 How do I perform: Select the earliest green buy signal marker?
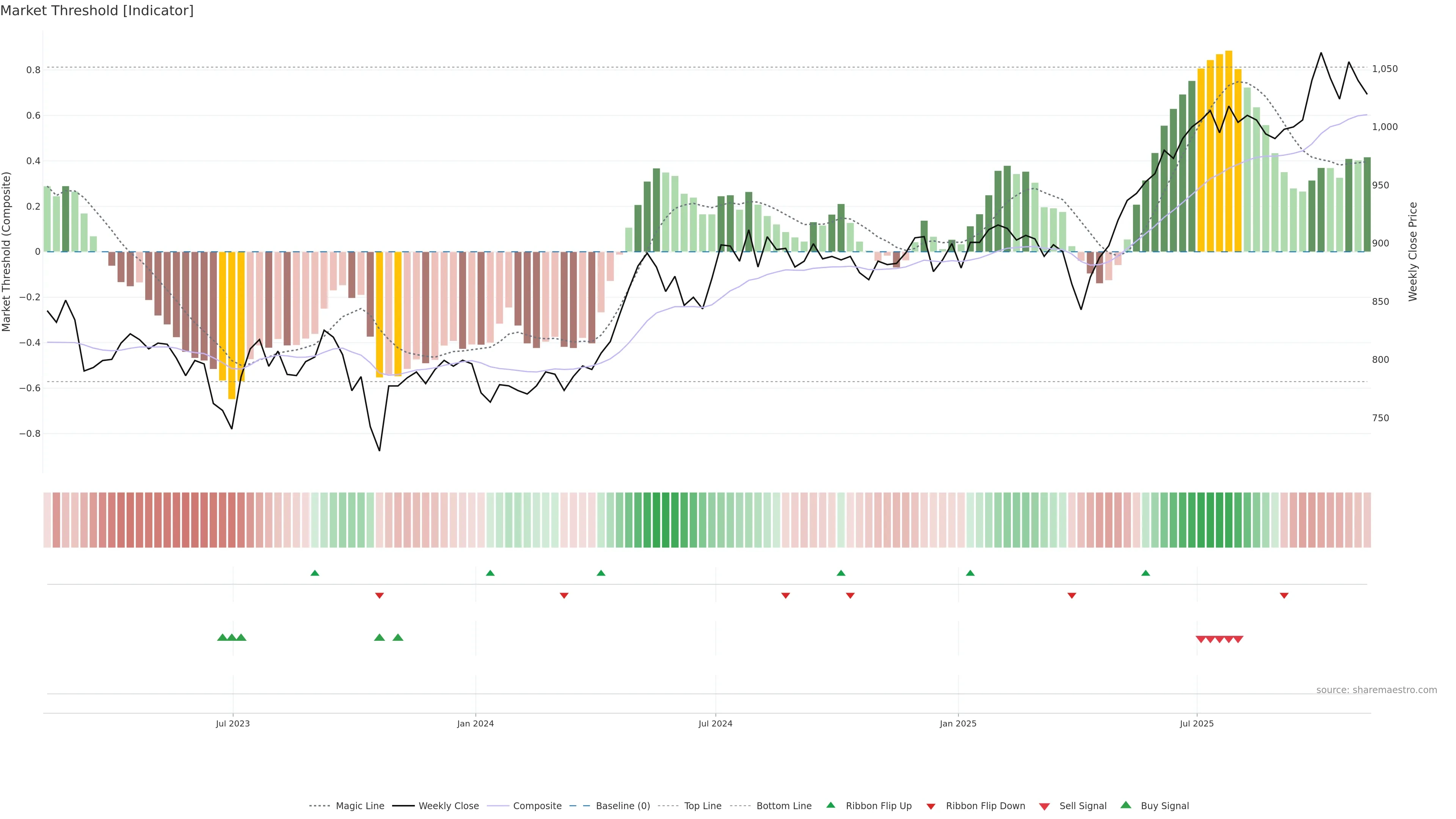coord(222,637)
